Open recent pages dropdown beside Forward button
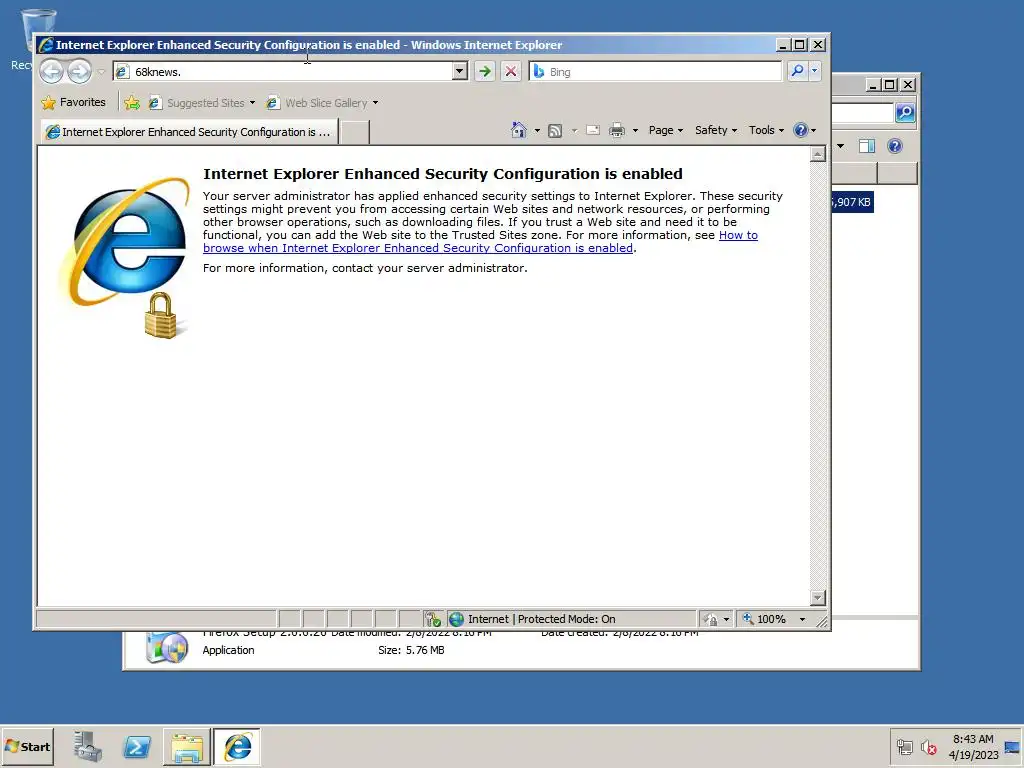 (101, 72)
